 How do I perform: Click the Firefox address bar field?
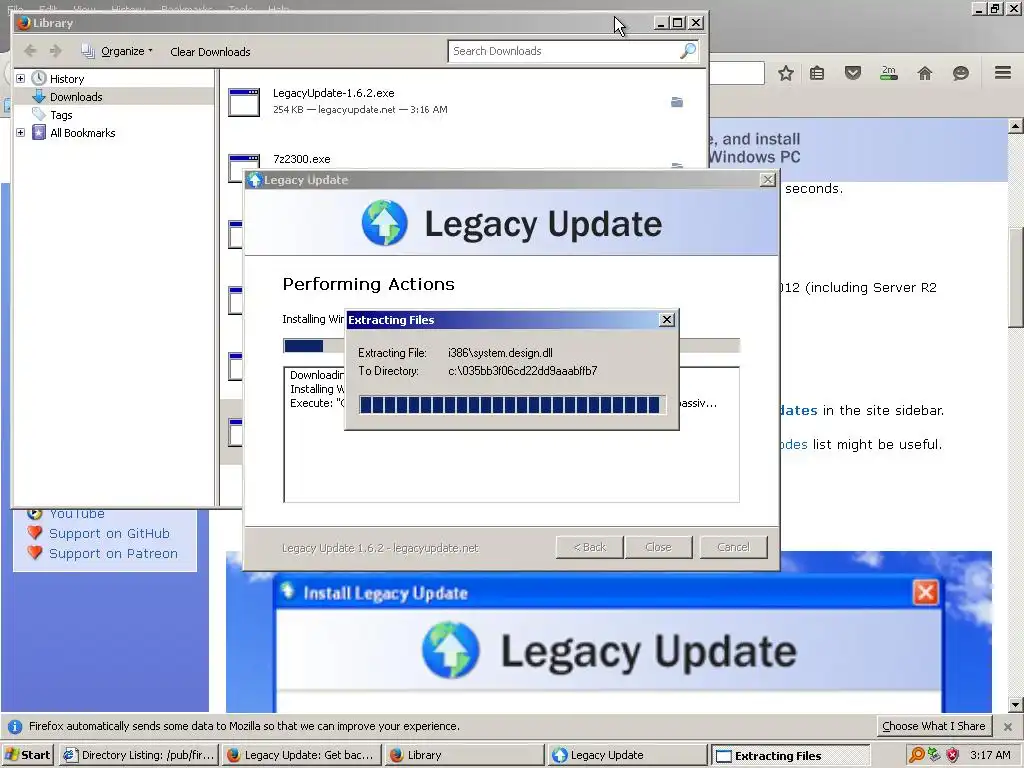click(737, 73)
